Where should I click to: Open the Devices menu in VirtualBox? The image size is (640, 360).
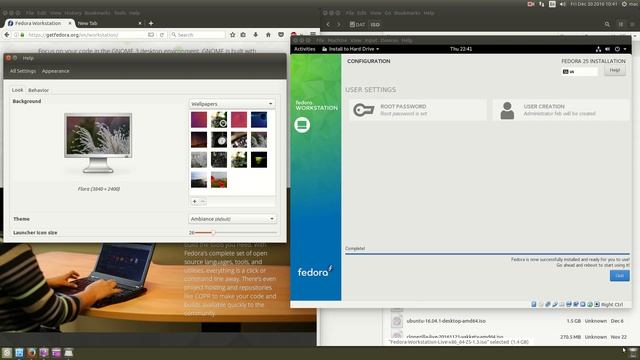pos(389,41)
